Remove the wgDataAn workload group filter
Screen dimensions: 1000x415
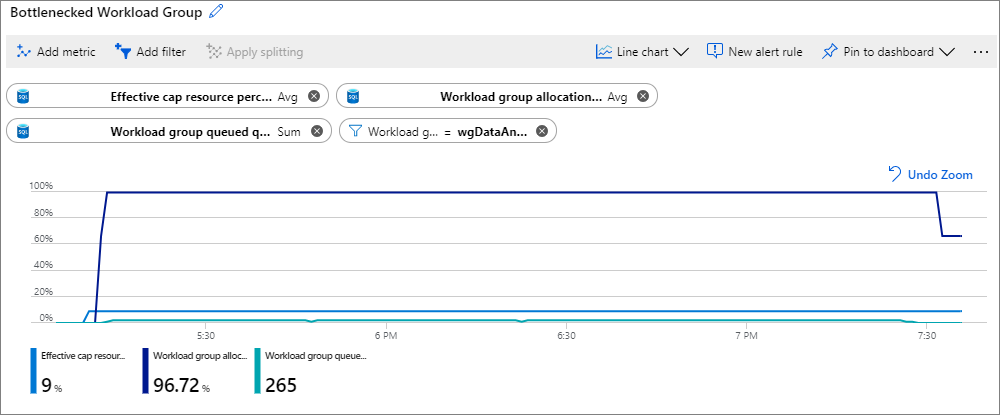pyautogui.click(x=542, y=131)
